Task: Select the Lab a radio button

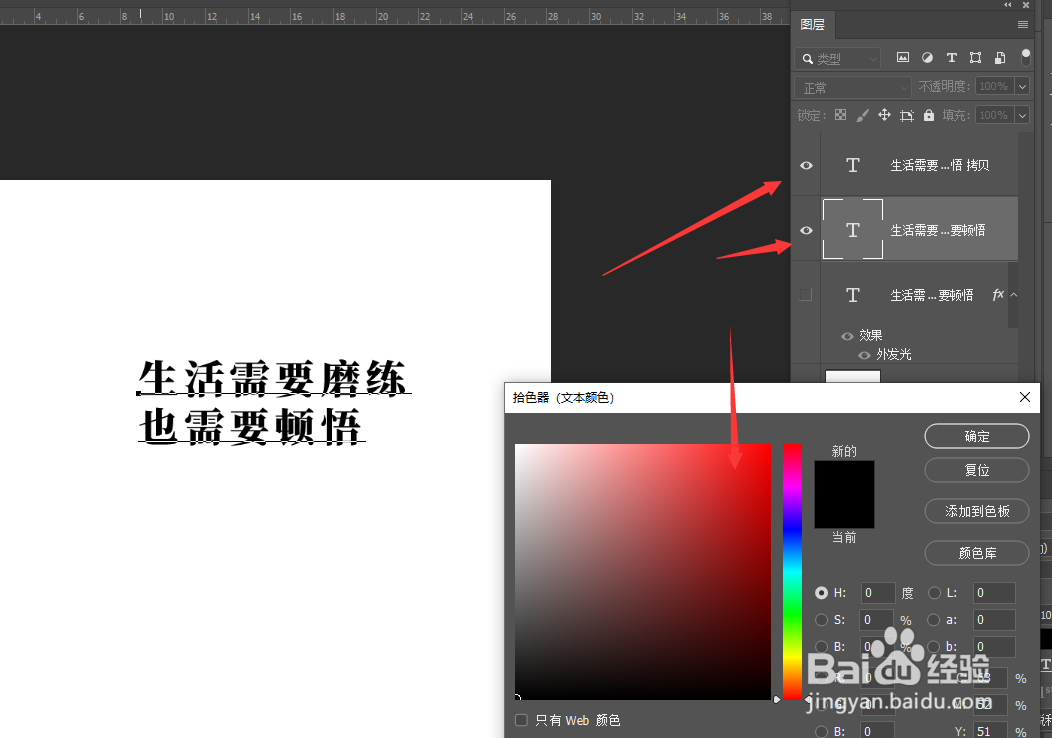Action: (x=934, y=620)
